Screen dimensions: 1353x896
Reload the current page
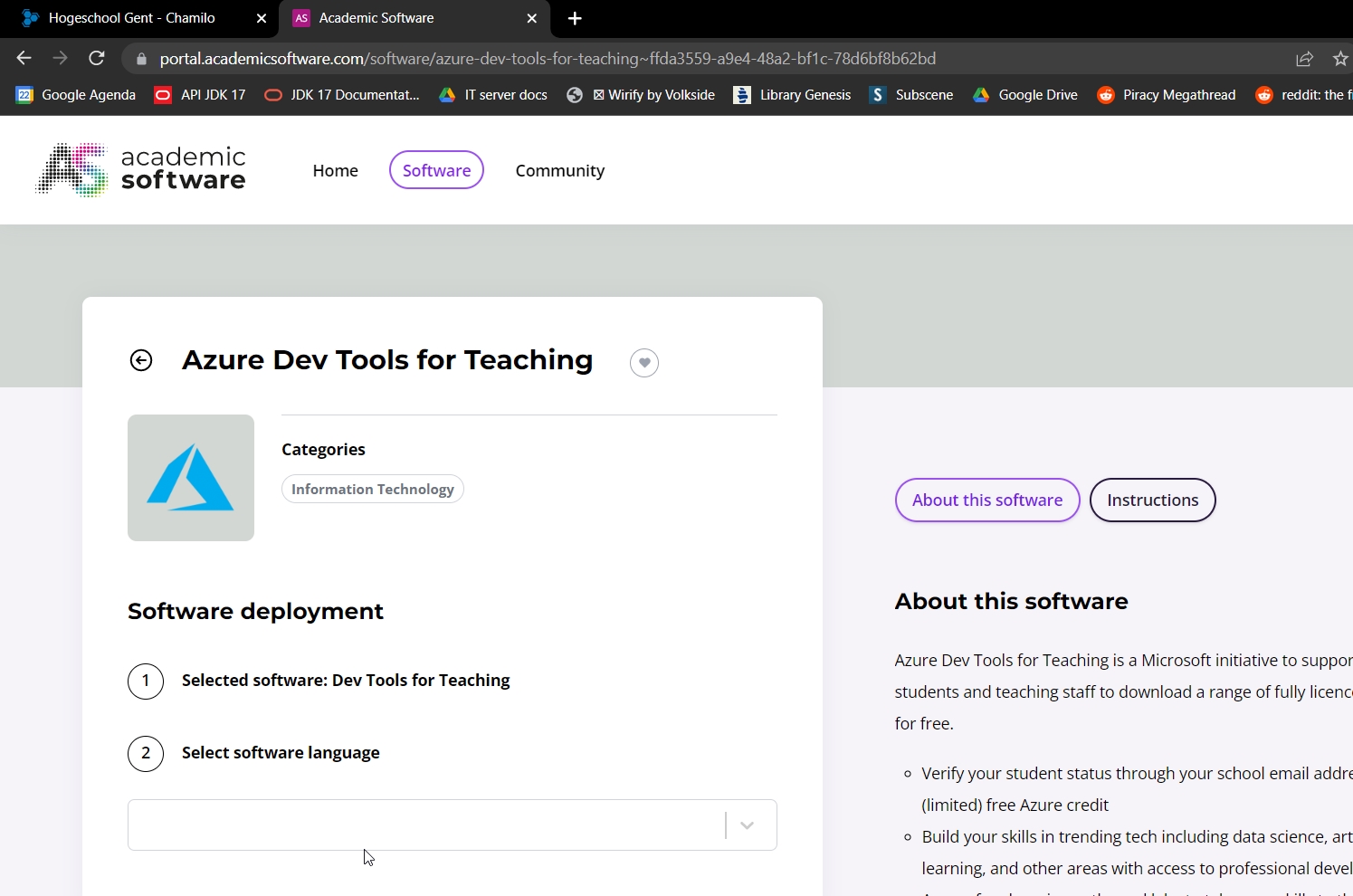click(97, 58)
